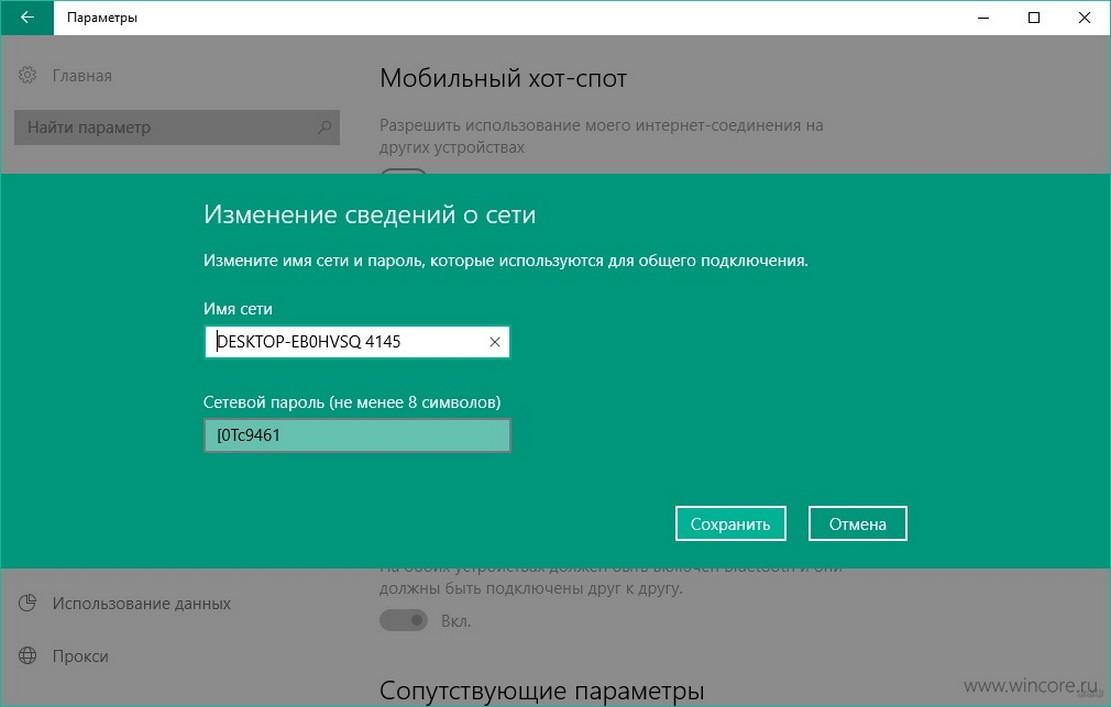Focus the Найти параметр search field
Screen dimensions: 1111x707
coord(177,128)
